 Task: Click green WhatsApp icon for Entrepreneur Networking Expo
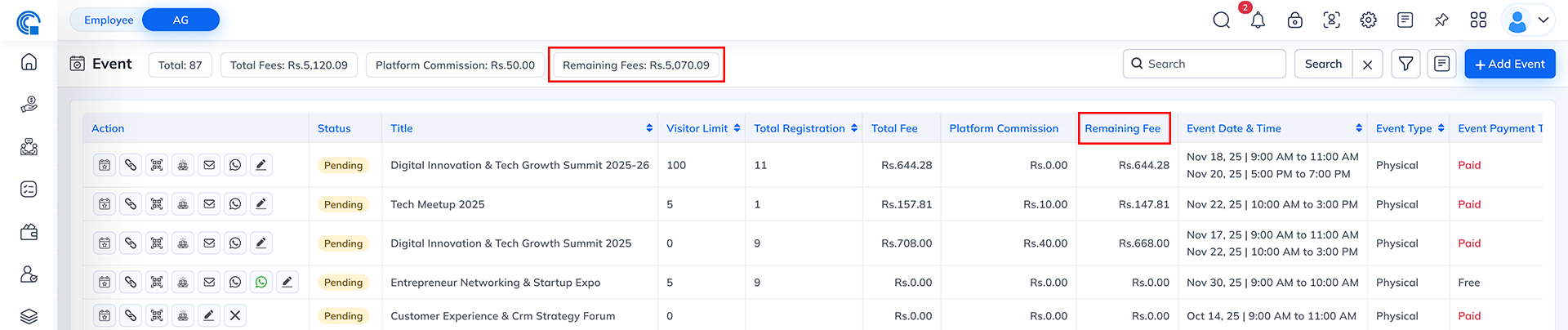261,283
